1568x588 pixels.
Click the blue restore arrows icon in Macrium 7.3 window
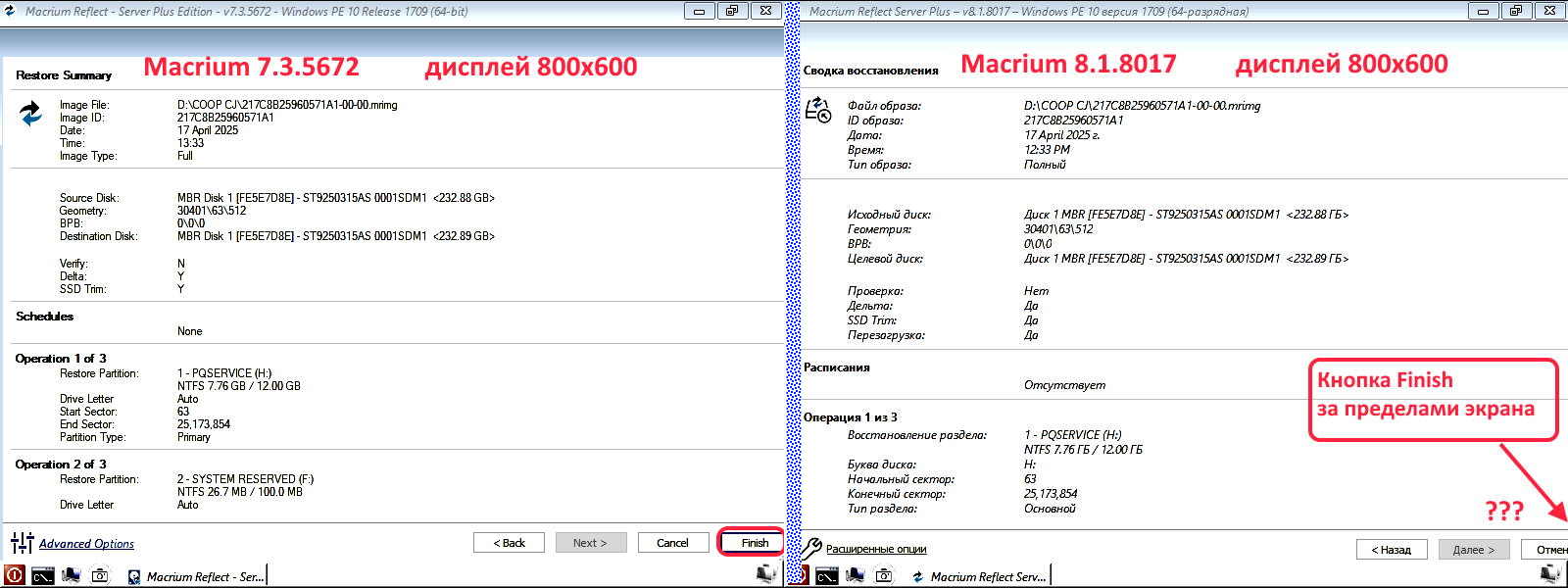[30, 114]
